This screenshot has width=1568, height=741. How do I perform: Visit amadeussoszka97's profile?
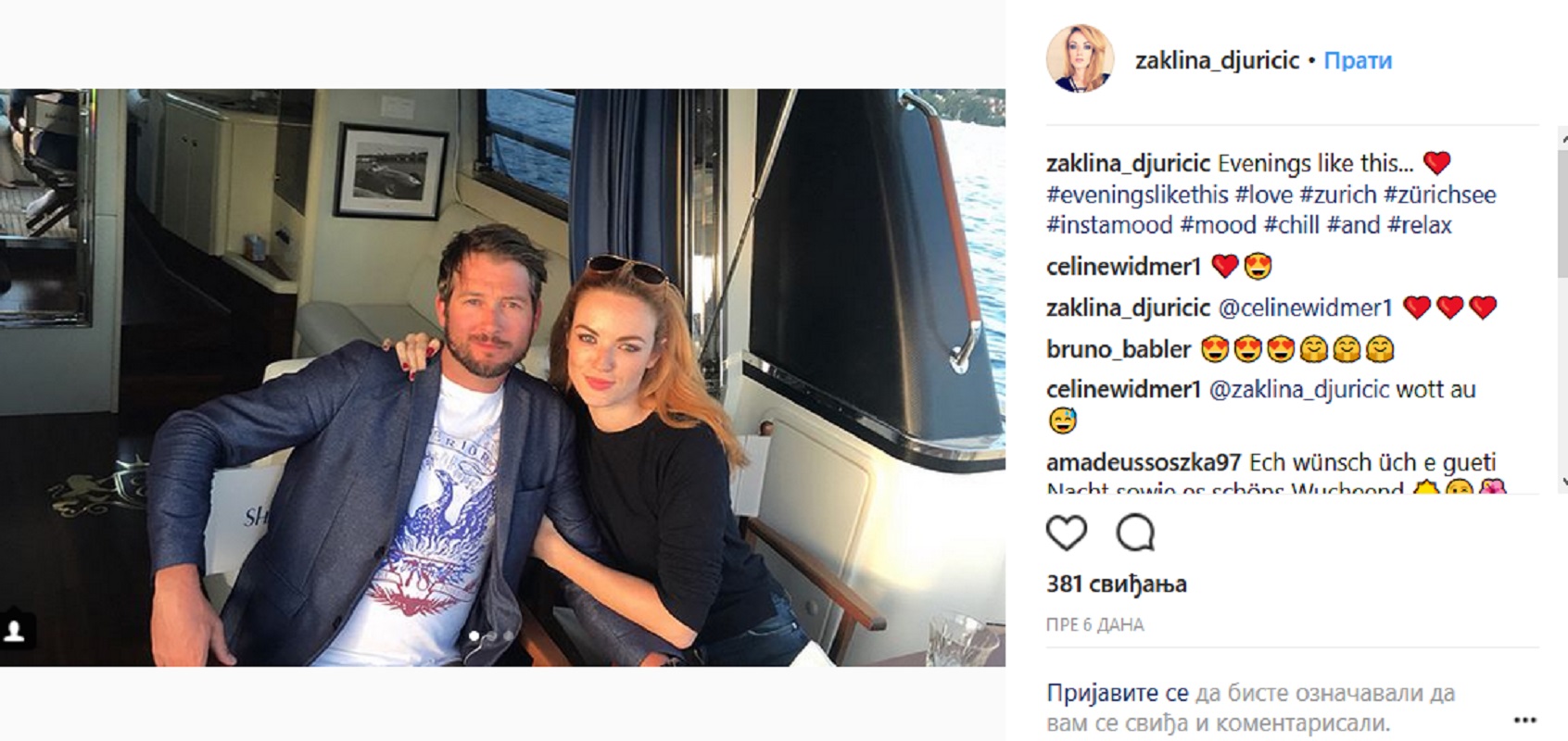[x=1144, y=462]
